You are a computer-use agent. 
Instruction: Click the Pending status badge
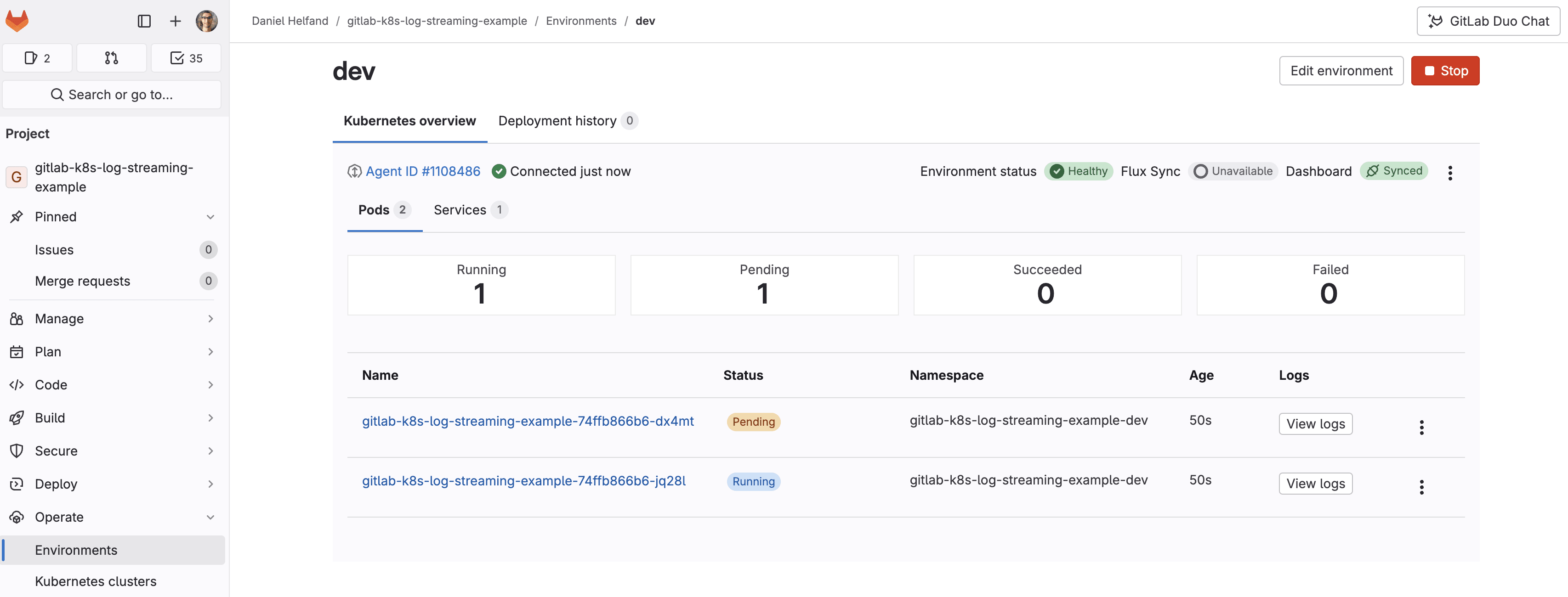[754, 422]
